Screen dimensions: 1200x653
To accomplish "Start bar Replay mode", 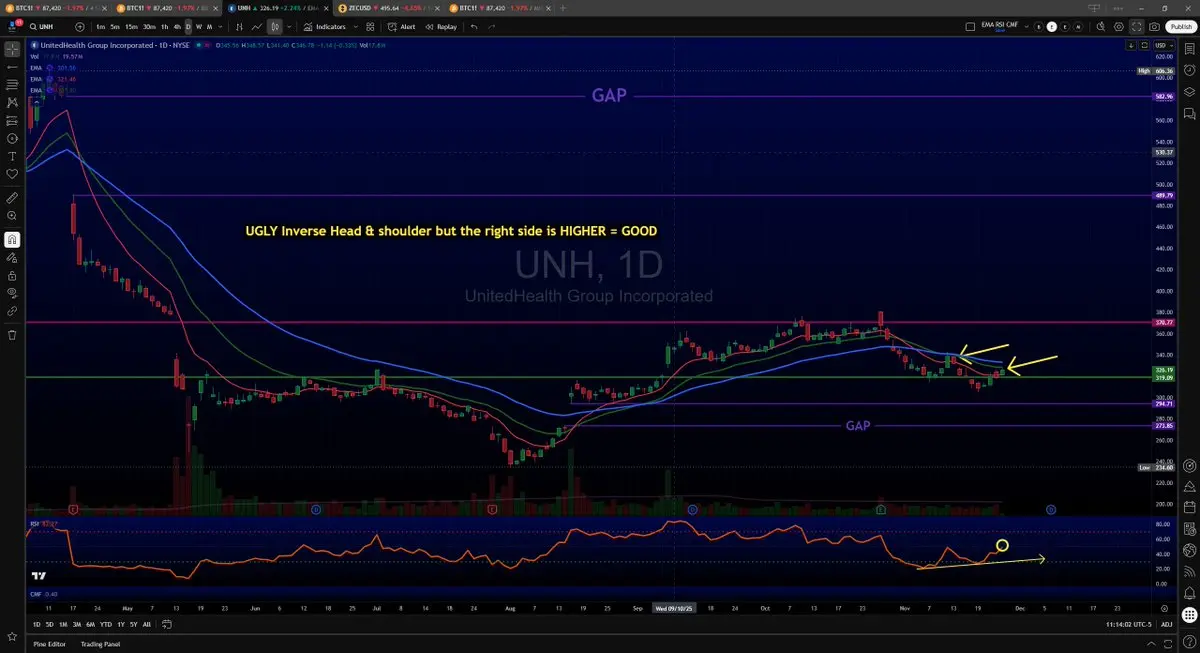I will coord(441,27).
